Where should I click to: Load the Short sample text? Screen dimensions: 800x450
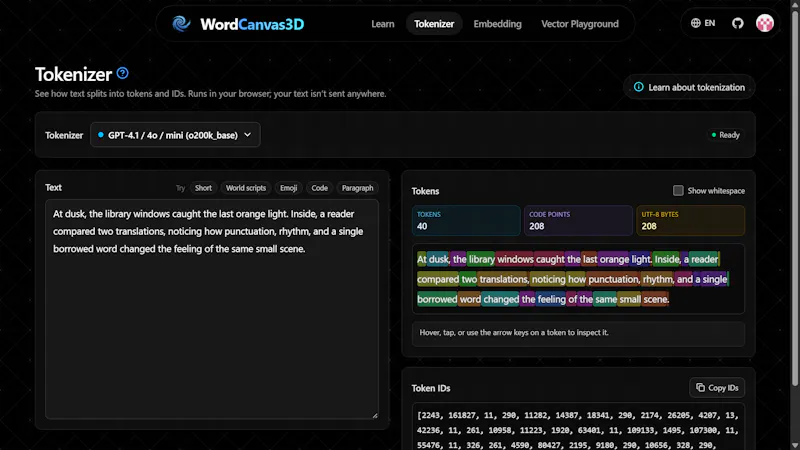click(x=203, y=188)
